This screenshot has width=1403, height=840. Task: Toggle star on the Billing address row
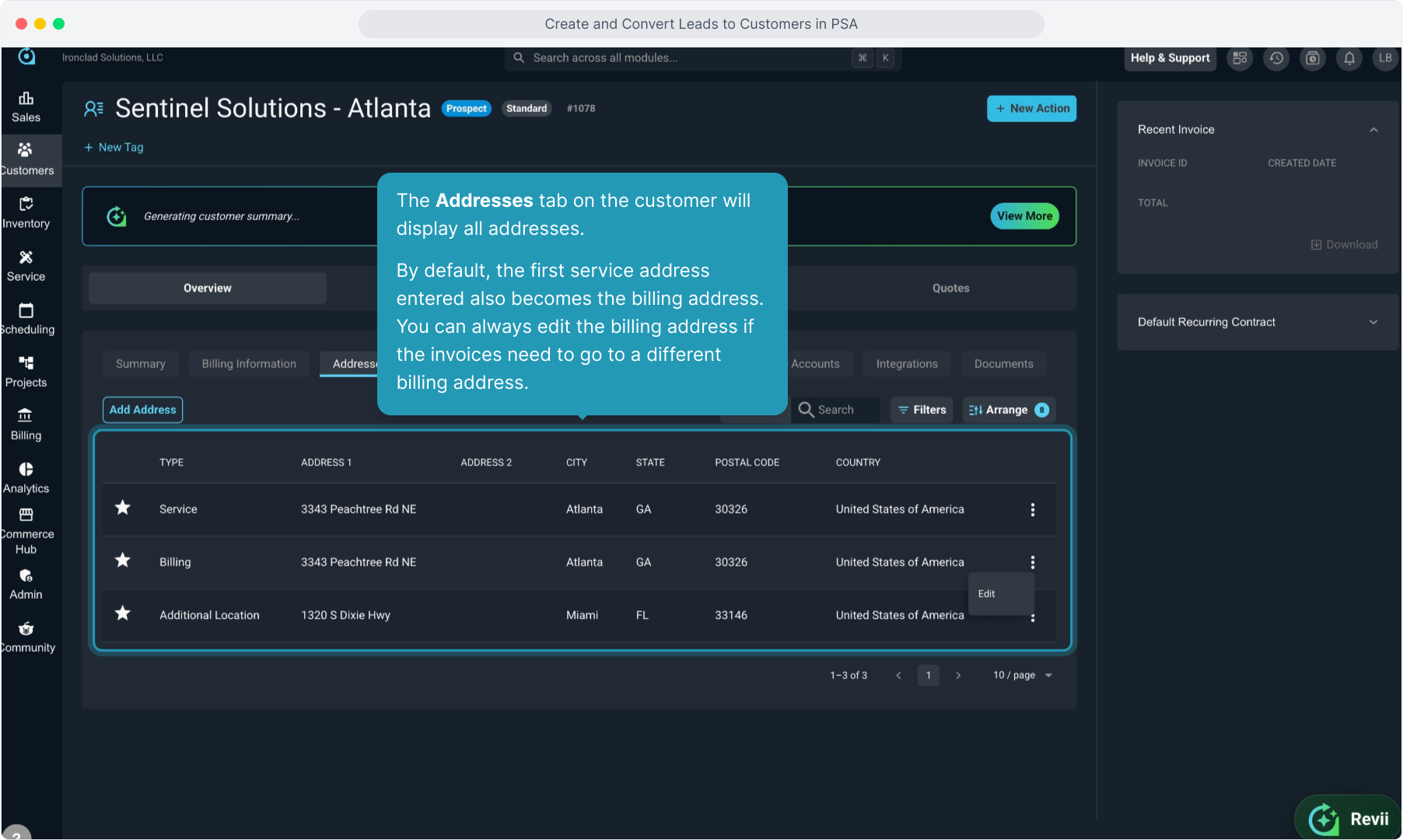coord(123,561)
